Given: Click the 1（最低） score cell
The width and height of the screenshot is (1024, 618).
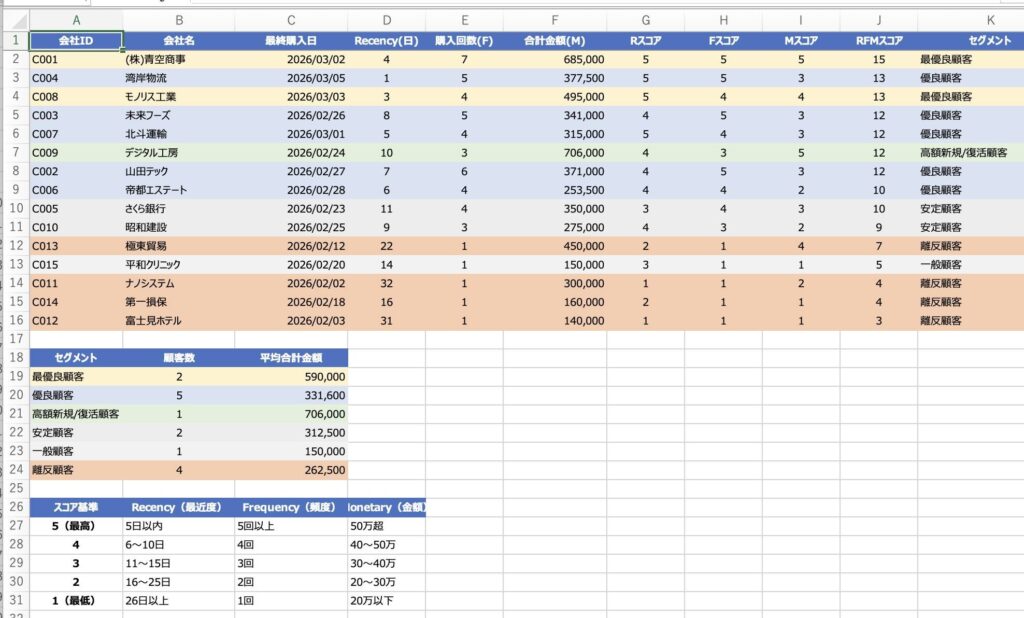Looking at the screenshot, I should (76, 600).
